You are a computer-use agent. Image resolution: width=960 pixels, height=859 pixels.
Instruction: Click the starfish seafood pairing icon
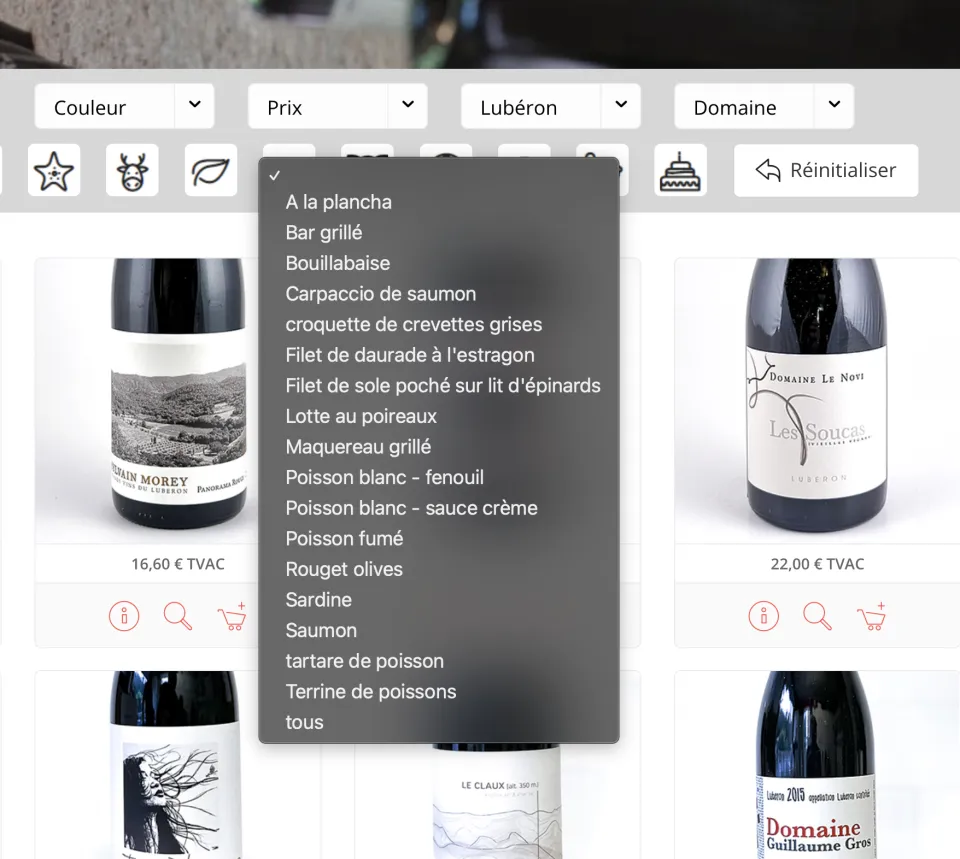click(x=54, y=170)
